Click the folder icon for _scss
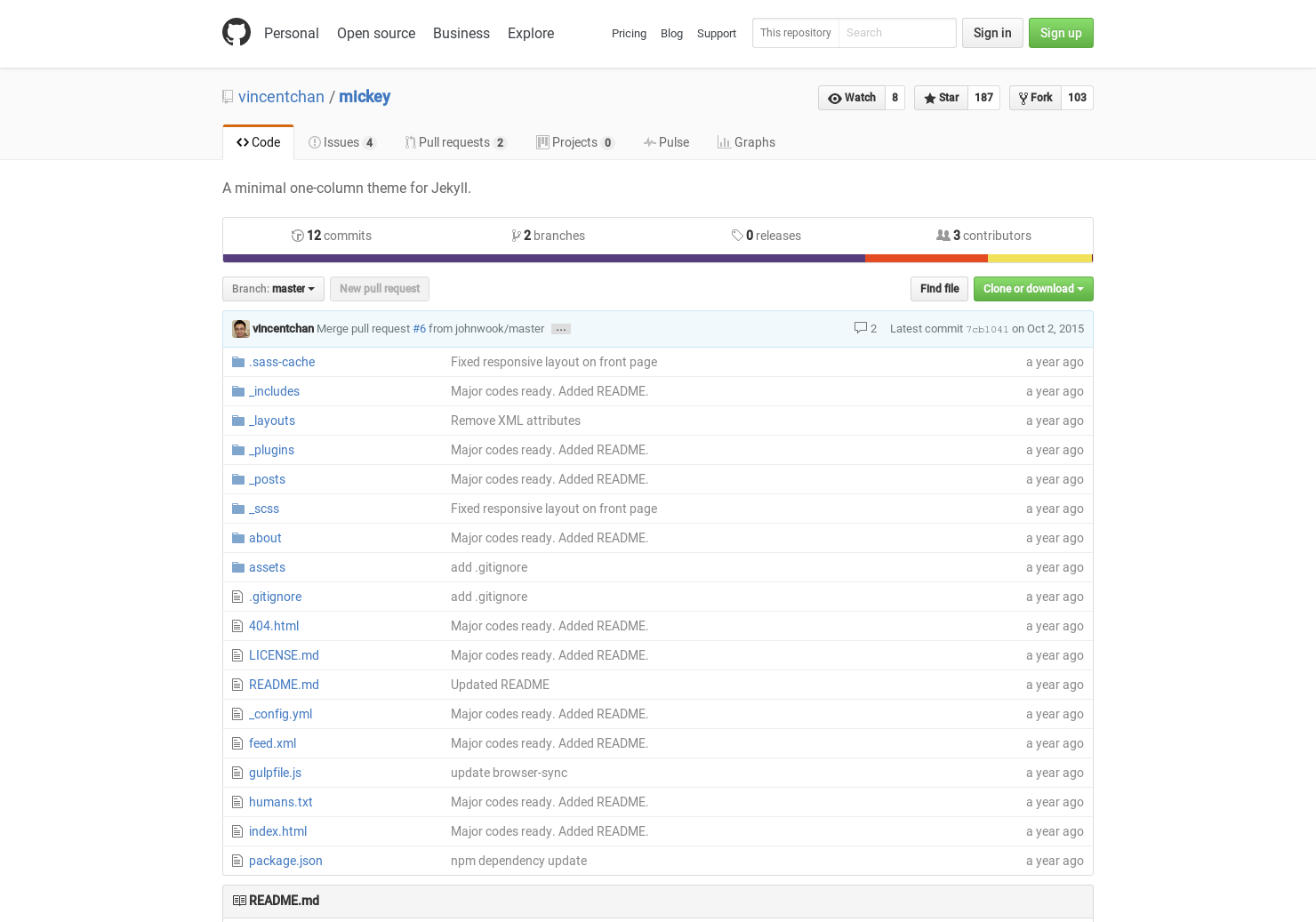The width and height of the screenshot is (1316, 922). pos(238,509)
